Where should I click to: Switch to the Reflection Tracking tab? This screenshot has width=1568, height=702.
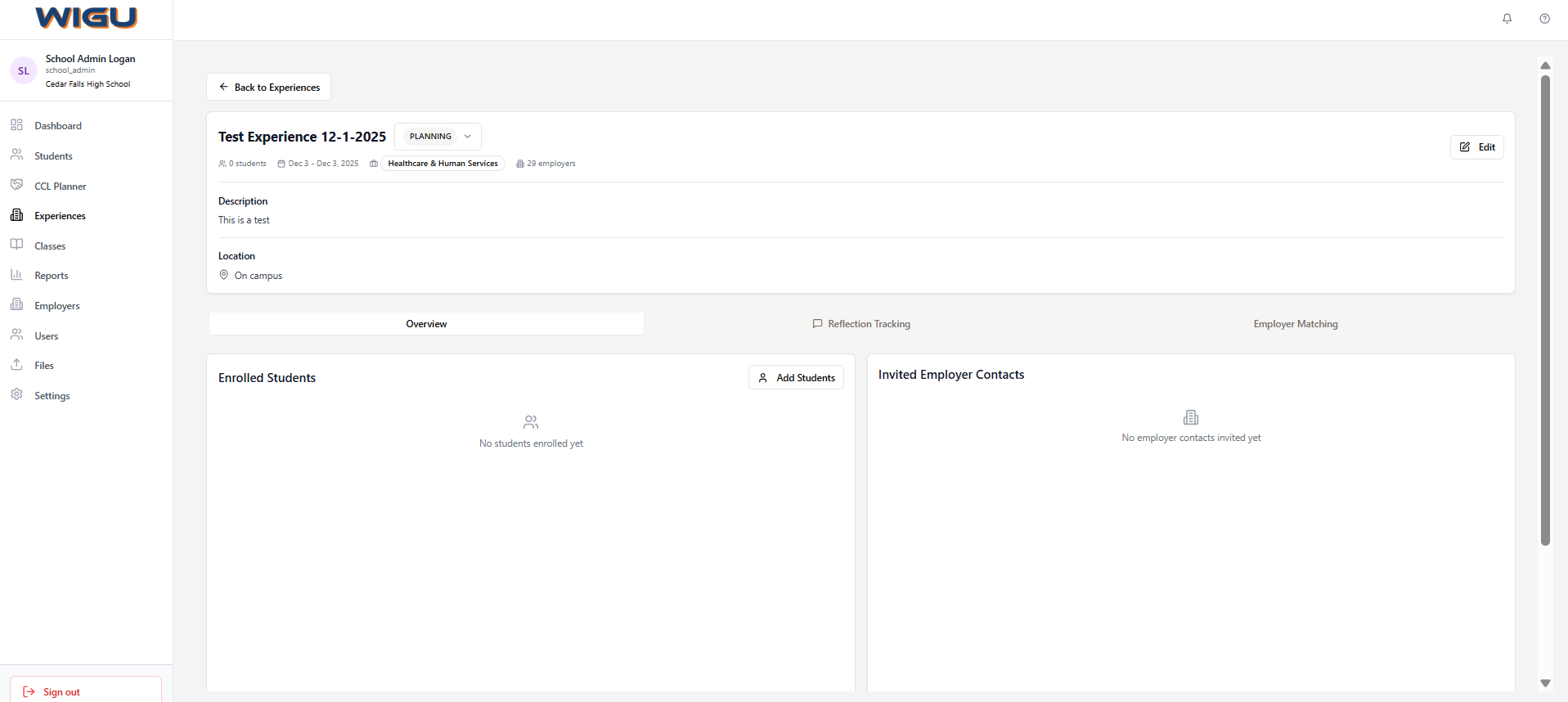[861, 324]
